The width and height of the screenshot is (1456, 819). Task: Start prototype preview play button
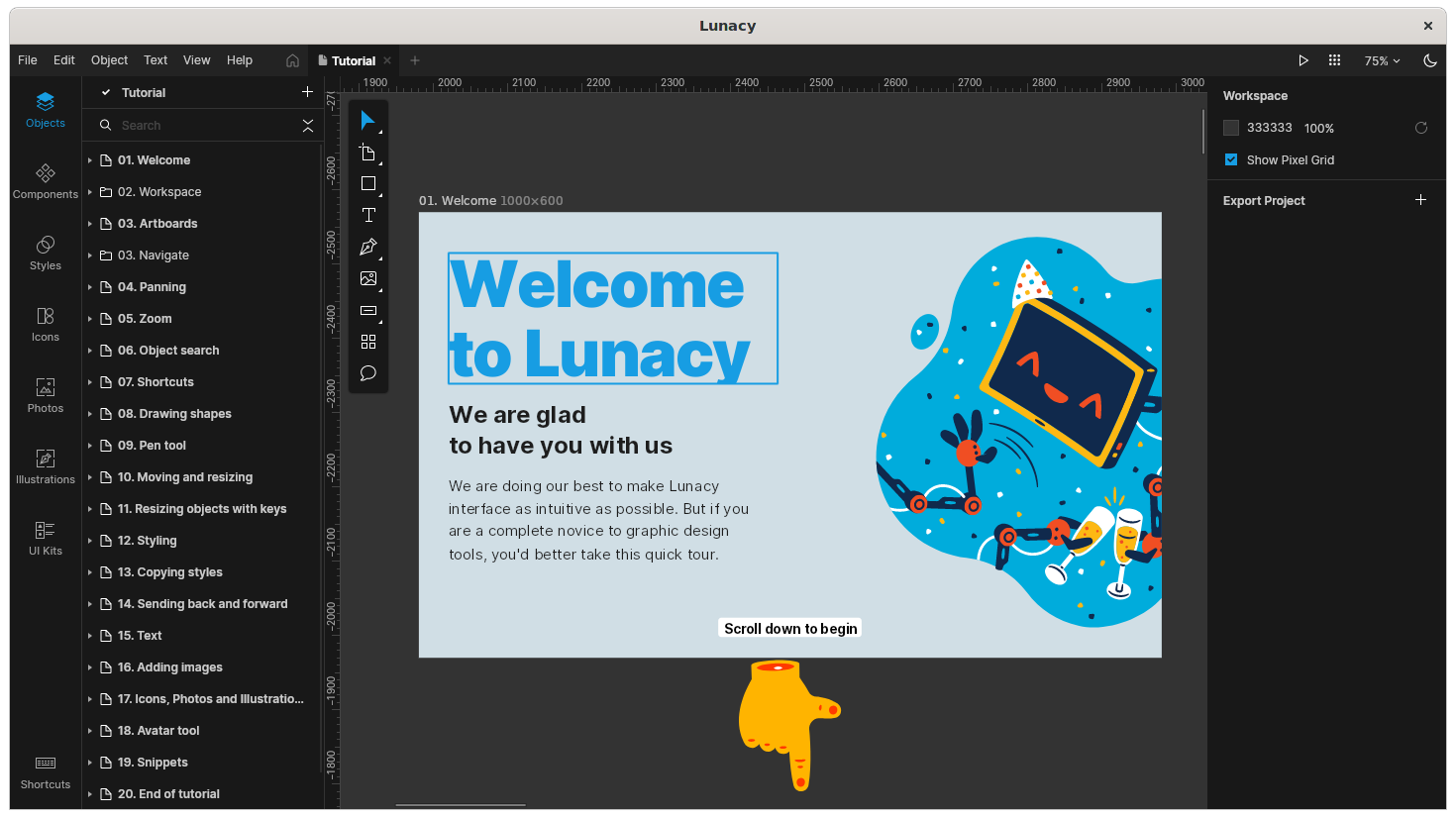coord(1303,60)
